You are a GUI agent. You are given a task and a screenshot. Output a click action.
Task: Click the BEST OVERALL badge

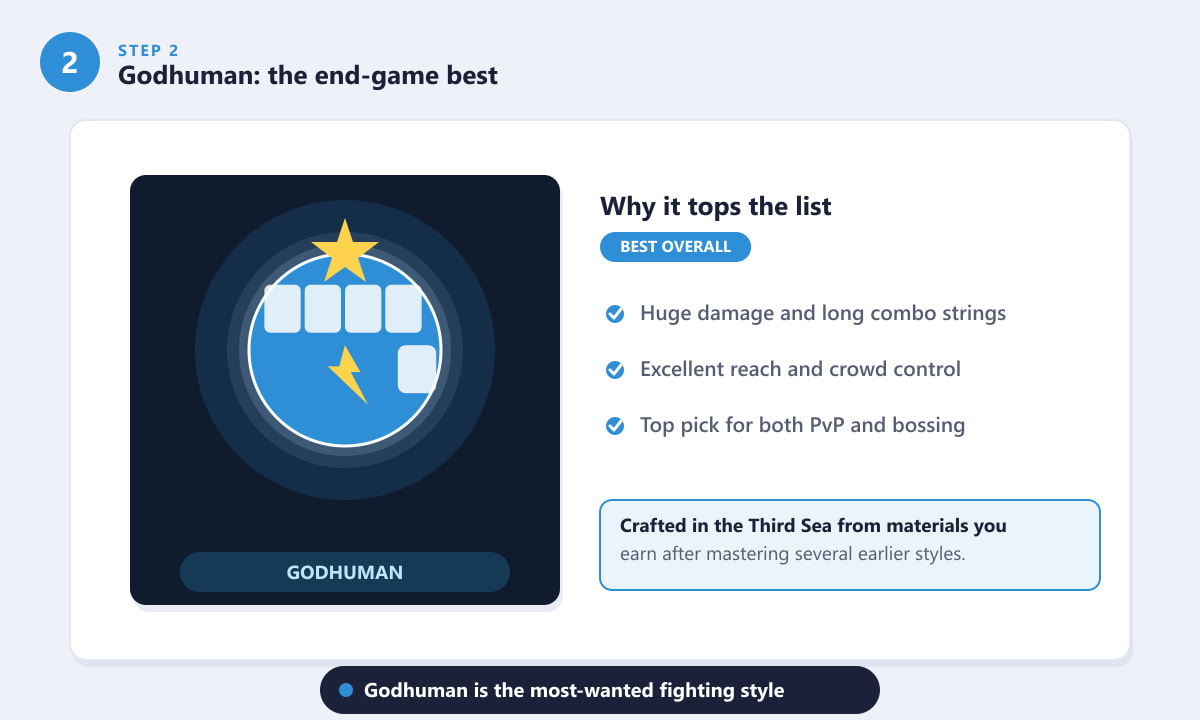(675, 247)
